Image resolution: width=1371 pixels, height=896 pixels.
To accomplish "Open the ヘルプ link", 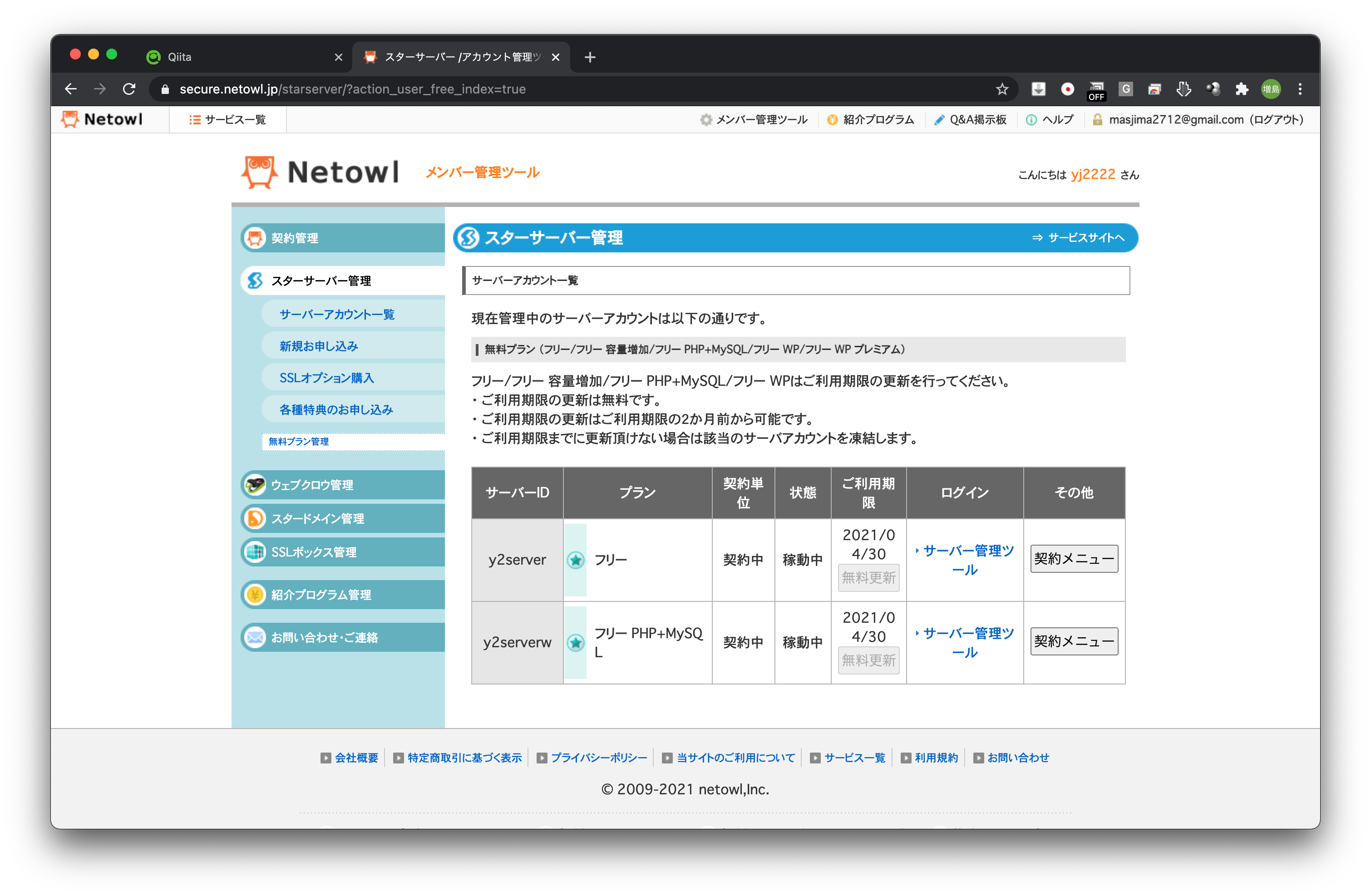I will click(1050, 119).
